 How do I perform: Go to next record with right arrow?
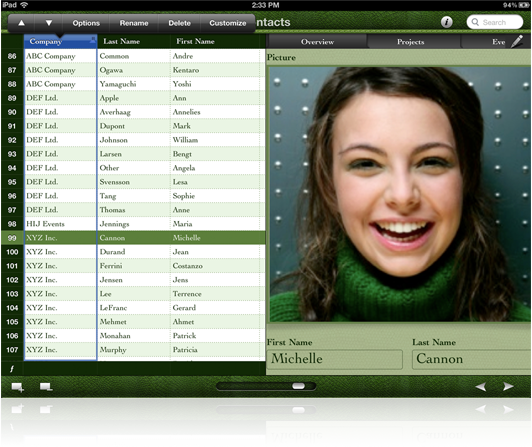(x=508, y=386)
